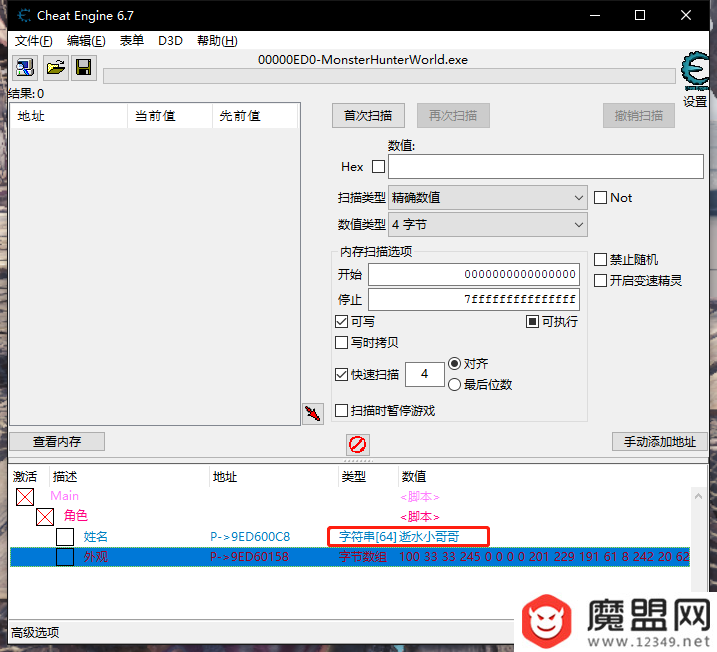The image size is (717, 652).
Task: Open 高级选项 at the bottom
Action: [x=35, y=632]
